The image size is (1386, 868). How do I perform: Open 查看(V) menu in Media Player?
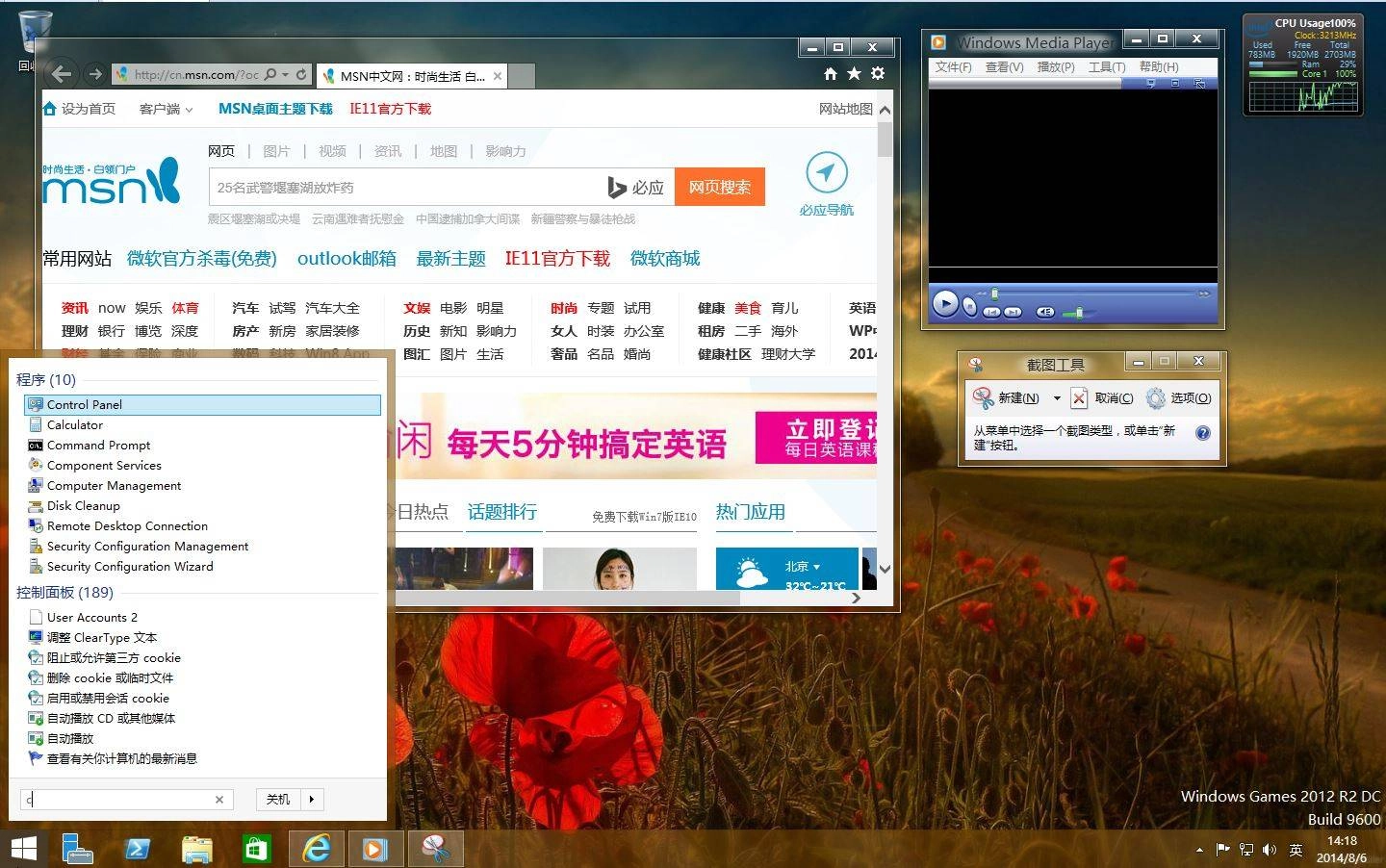click(1004, 67)
